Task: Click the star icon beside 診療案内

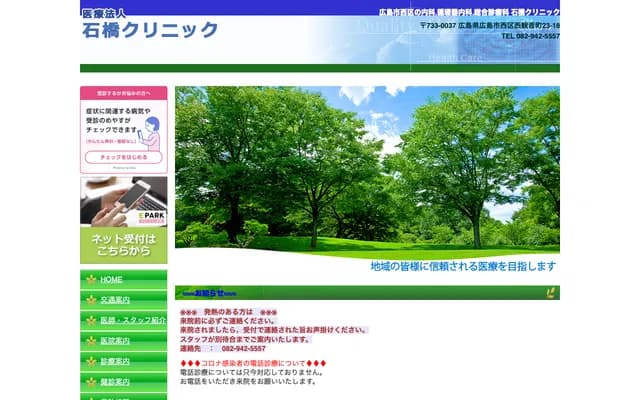Action: coord(91,361)
